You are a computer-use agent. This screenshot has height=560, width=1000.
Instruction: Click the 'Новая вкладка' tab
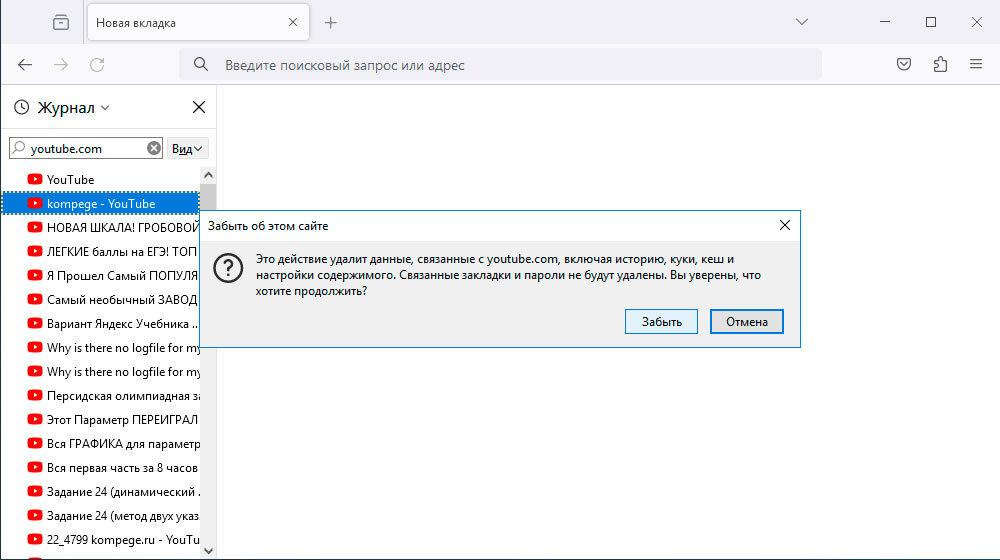pyautogui.click(x=198, y=22)
